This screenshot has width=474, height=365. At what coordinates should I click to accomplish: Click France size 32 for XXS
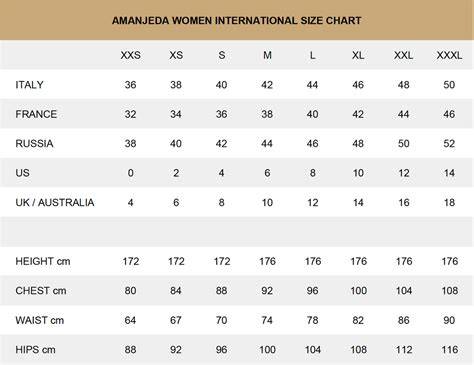130,114
